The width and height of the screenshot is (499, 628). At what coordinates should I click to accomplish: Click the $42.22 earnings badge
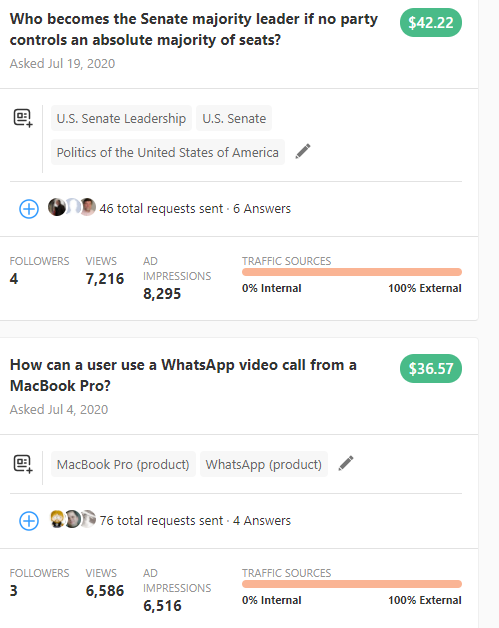(431, 22)
